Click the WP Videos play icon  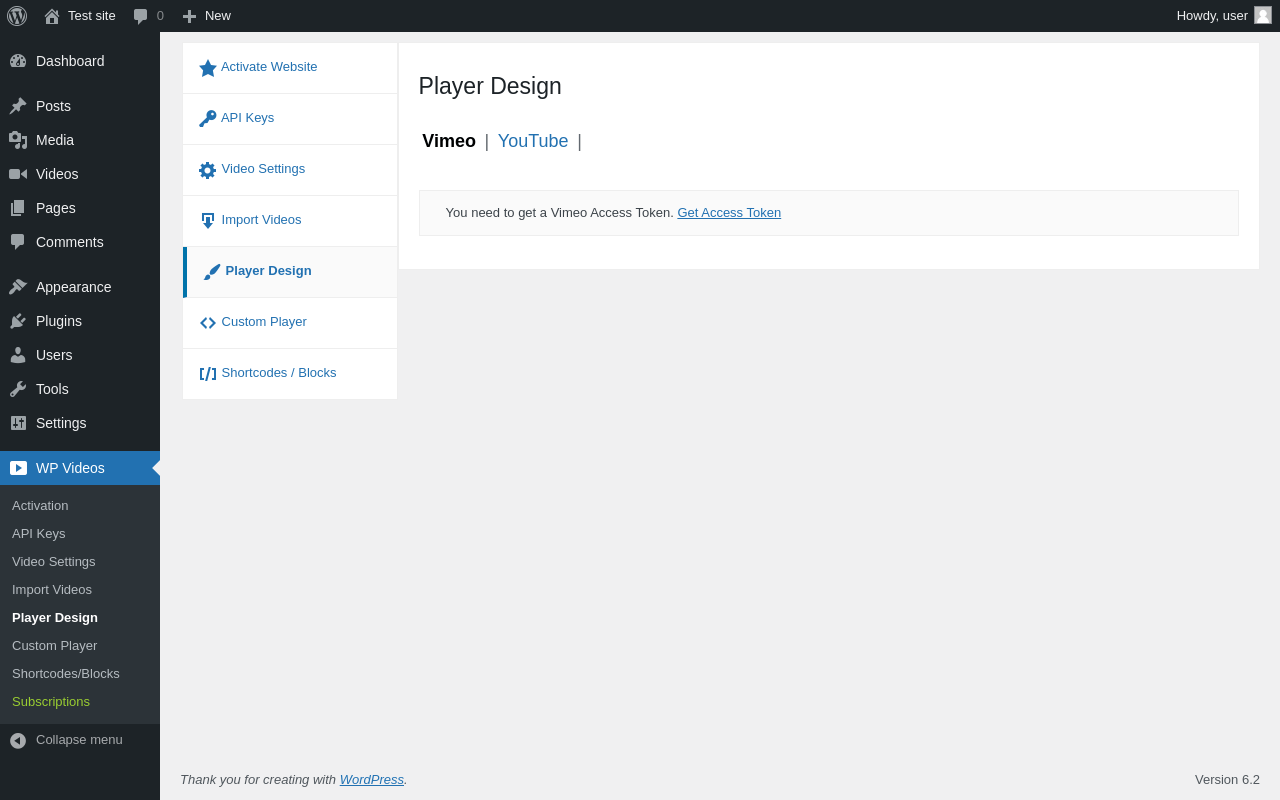(18, 468)
